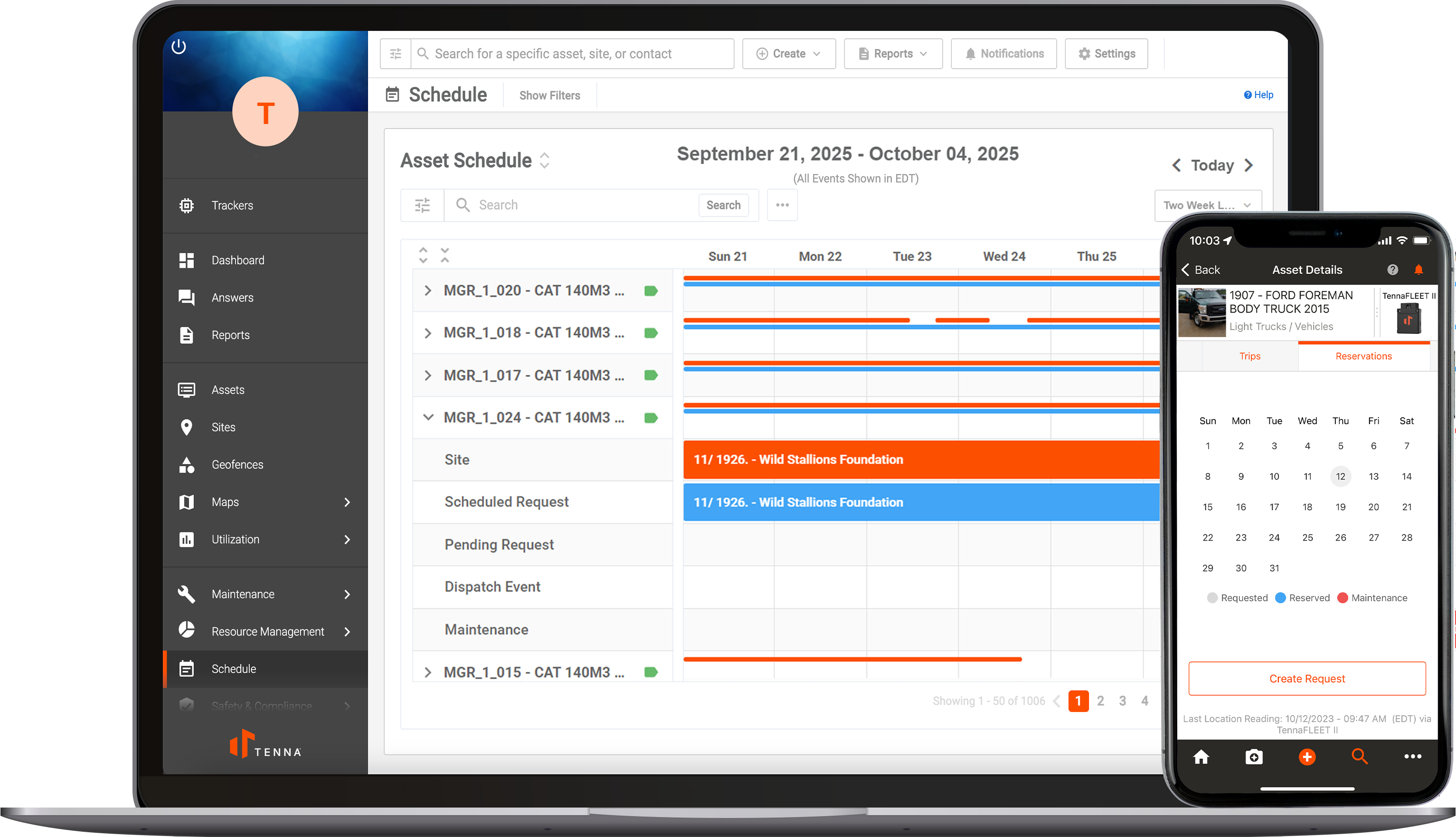
Task: Click the schedule filter sliders icon beside Search
Action: click(422, 205)
